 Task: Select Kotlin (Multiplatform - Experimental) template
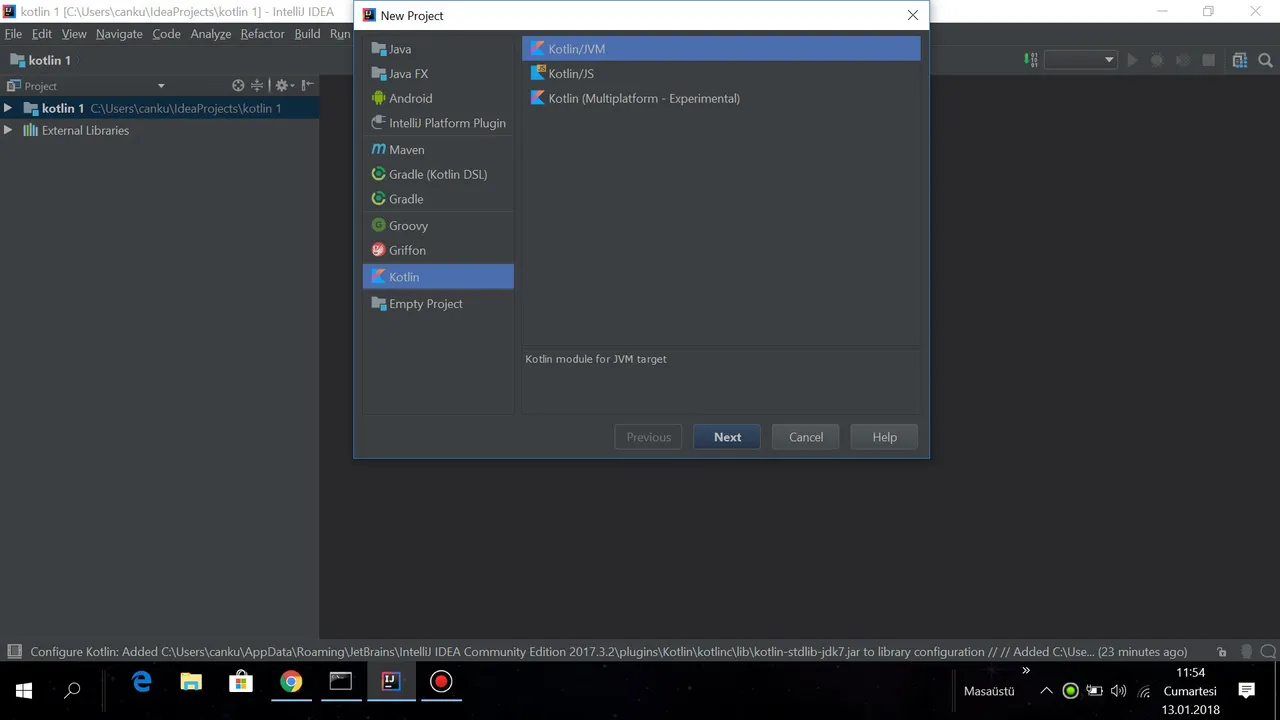click(721, 98)
